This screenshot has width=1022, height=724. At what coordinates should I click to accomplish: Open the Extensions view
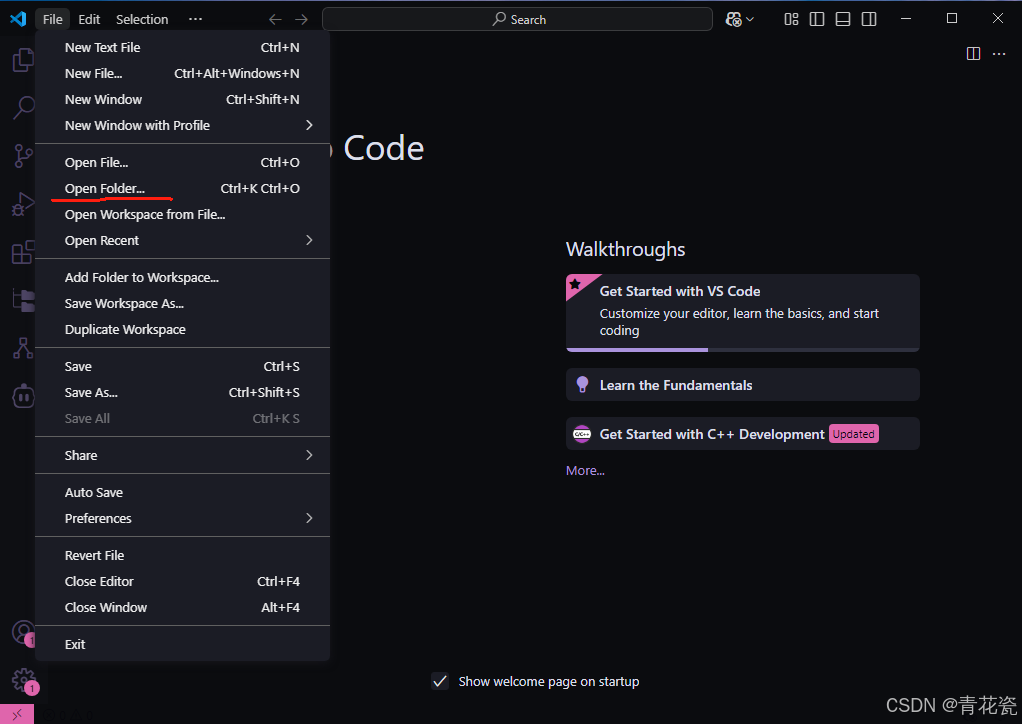pyautogui.click(x=23, y=252)
